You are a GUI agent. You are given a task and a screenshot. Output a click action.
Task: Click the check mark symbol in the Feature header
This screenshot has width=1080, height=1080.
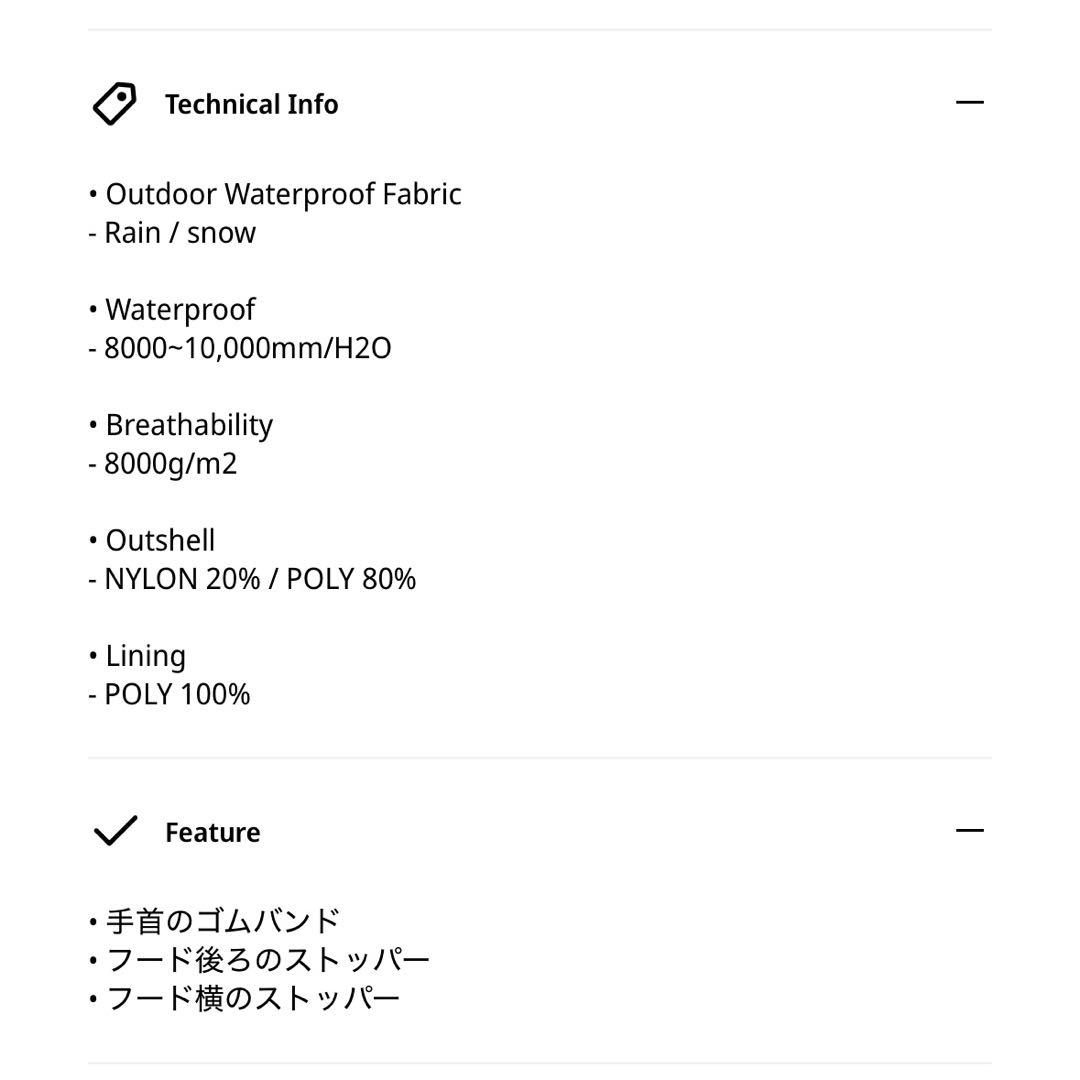[x=116, y=830]
